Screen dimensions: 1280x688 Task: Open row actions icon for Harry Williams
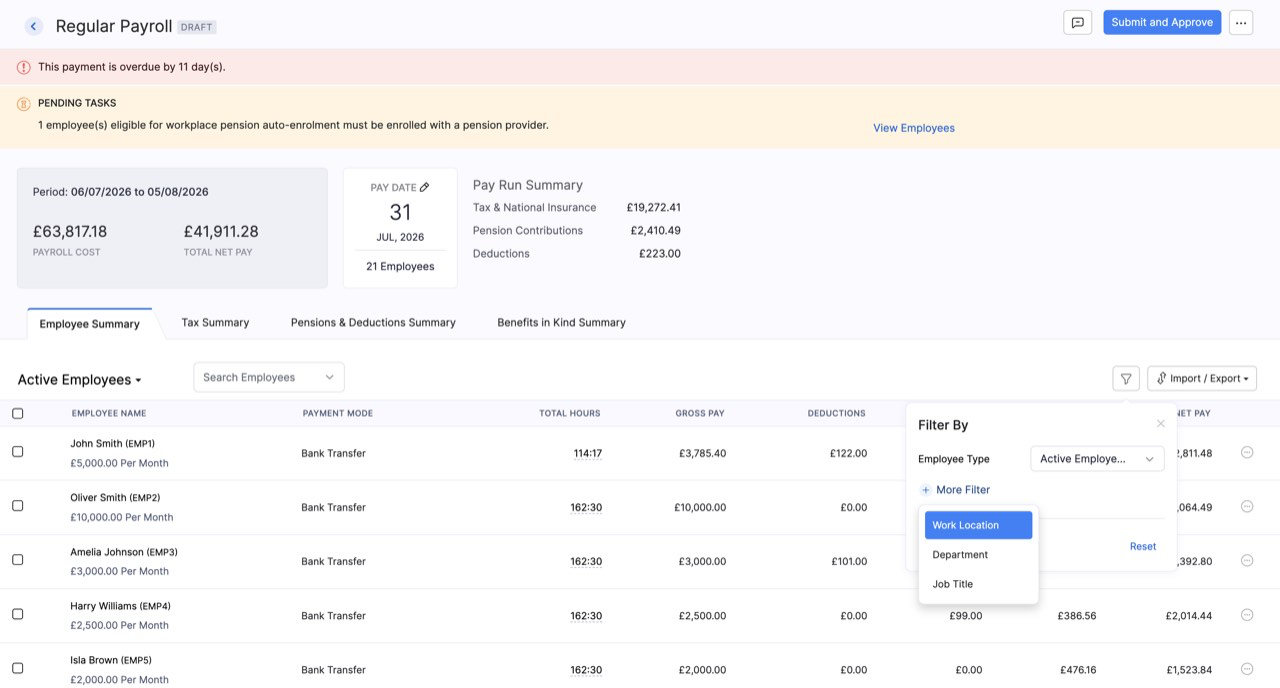pos(1246,615)
